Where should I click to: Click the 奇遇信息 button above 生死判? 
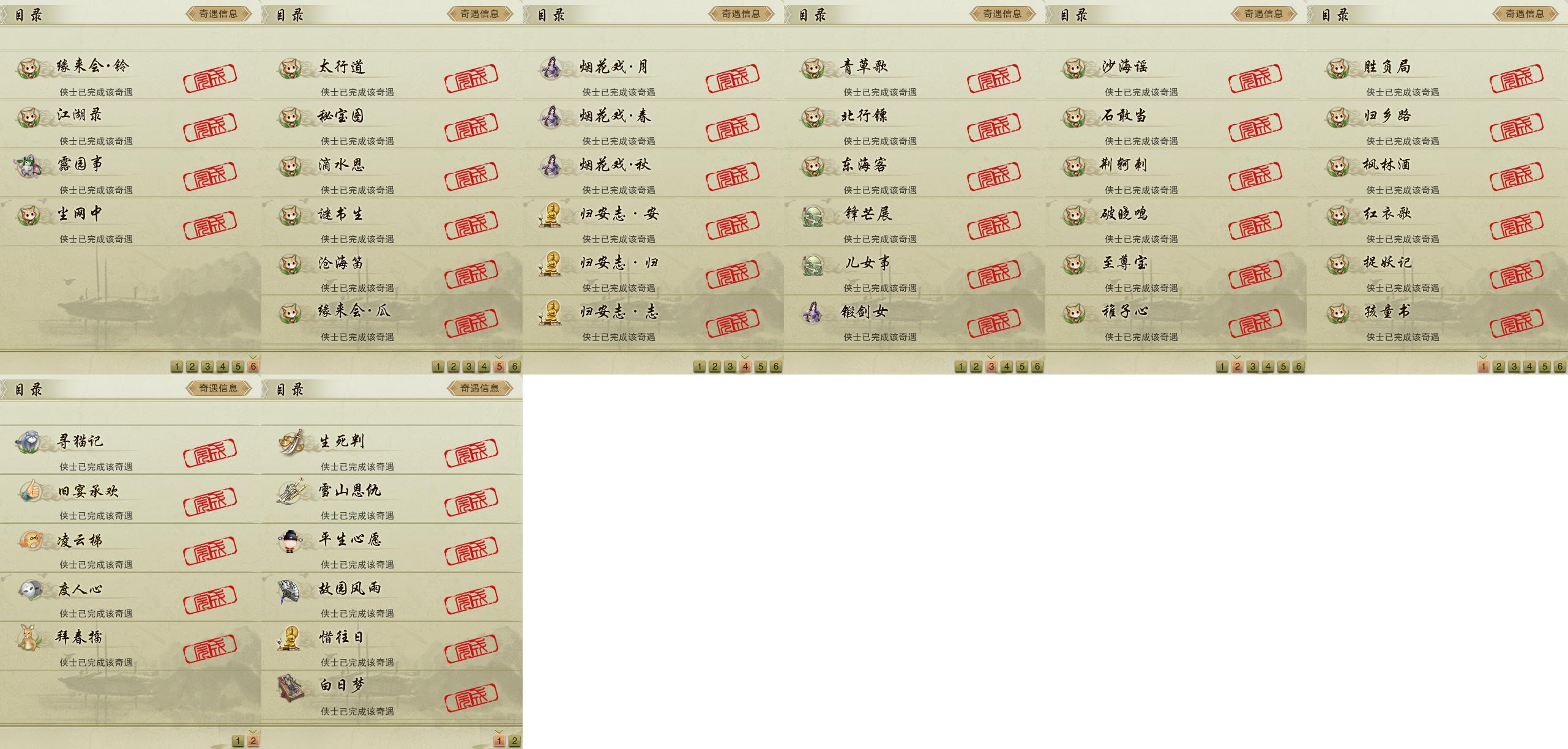480,389
